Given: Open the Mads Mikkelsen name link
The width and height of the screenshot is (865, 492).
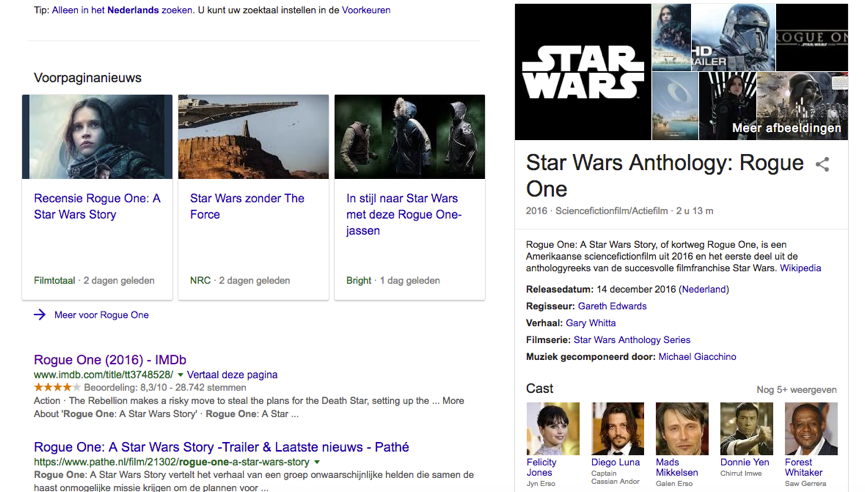Looking at the screenshot, I should (x=676, y=467).
